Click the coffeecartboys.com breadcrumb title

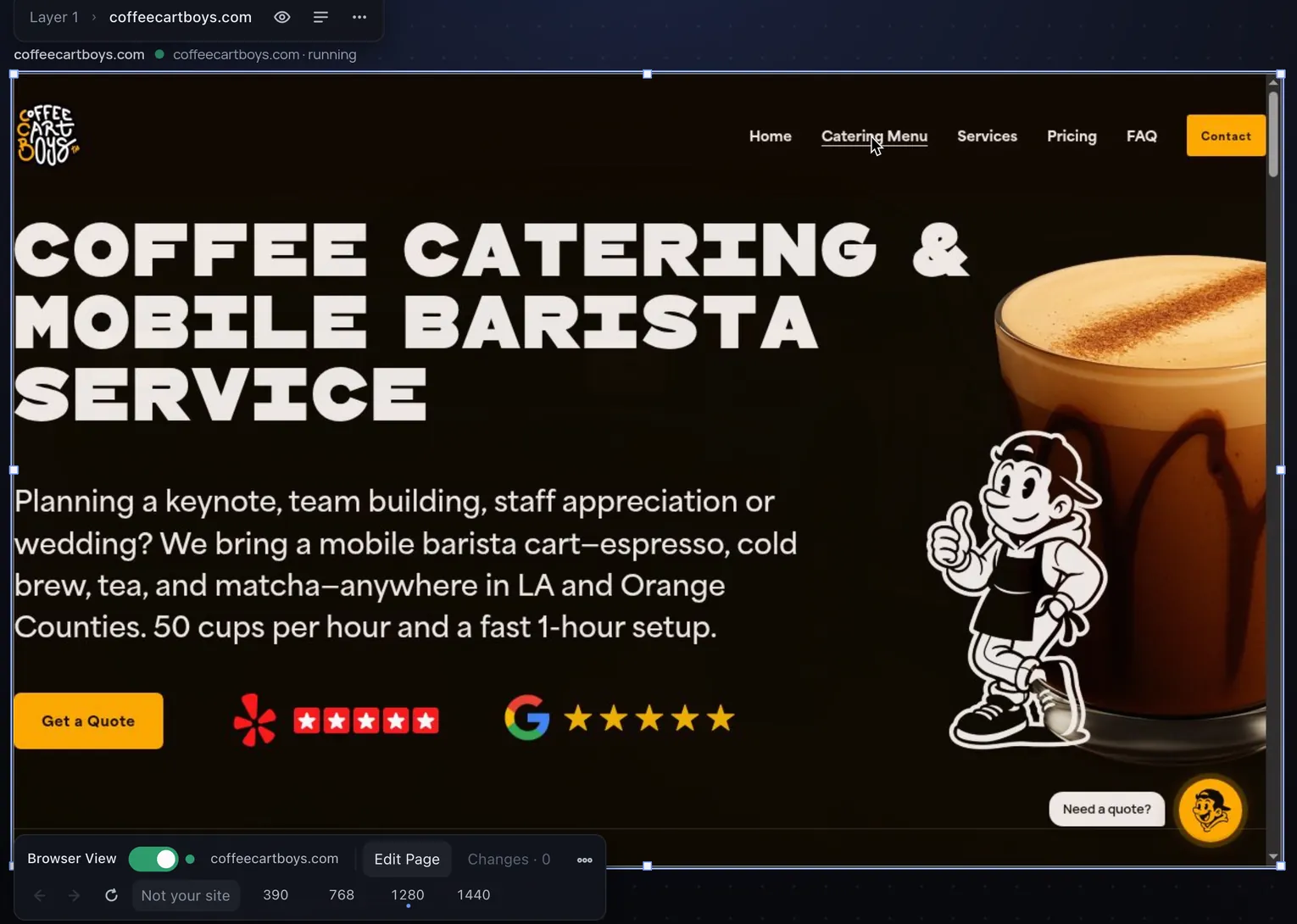[181, 17]
